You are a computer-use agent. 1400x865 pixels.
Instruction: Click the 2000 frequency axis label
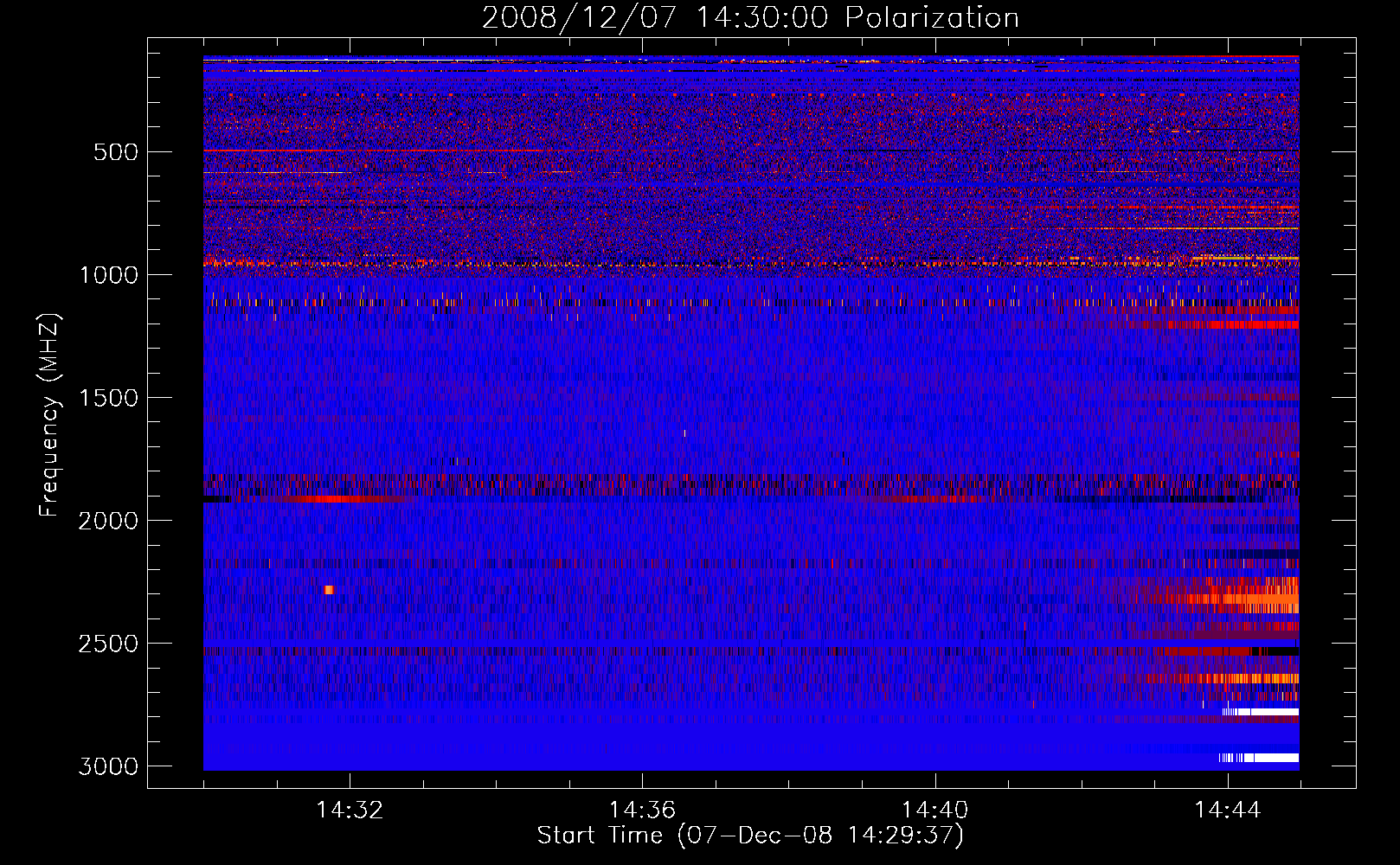click(x=108, y=521)
